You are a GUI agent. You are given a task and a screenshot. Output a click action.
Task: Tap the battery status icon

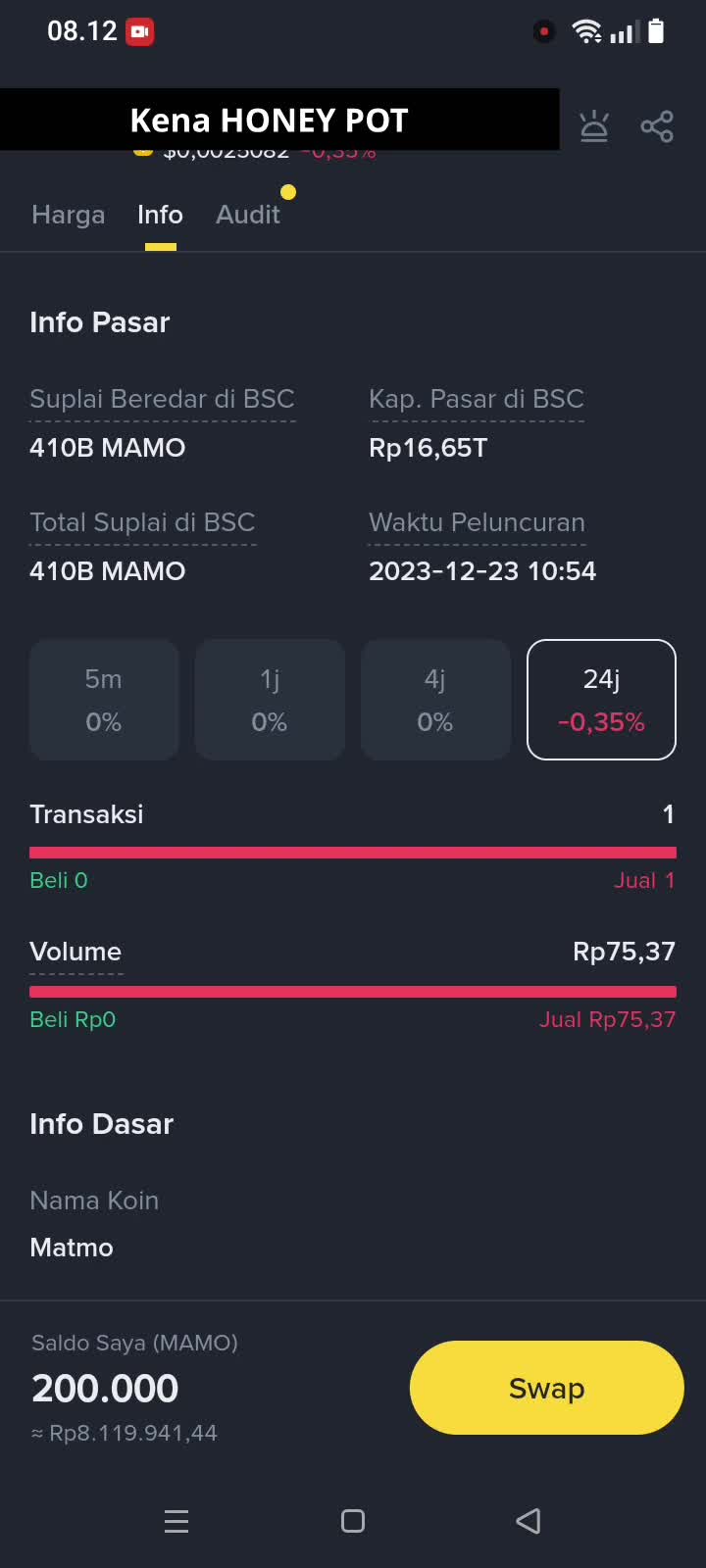657,31
